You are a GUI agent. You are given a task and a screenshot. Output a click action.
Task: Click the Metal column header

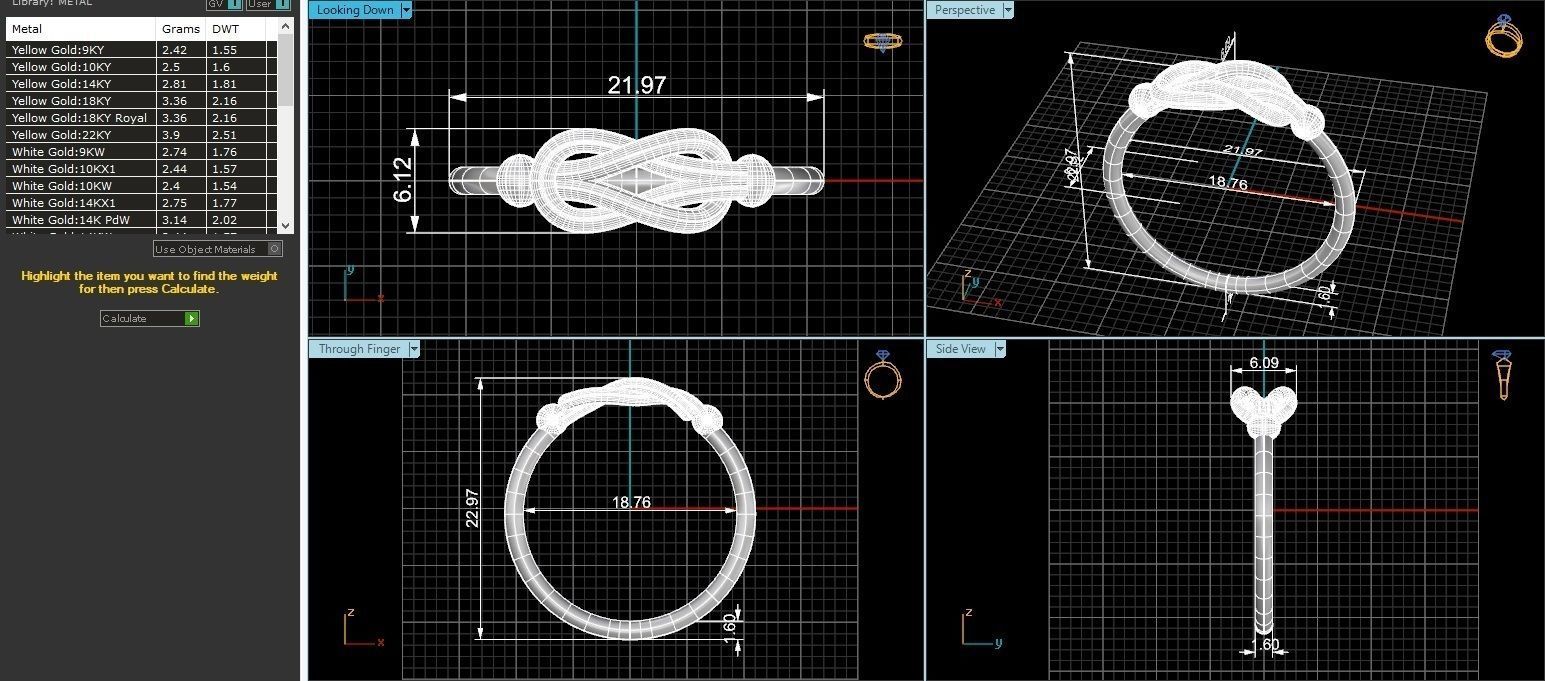click(82, 29)
